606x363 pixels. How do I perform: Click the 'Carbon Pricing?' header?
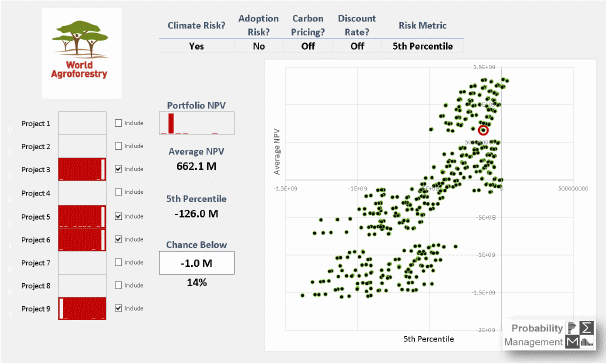click(x=308, y=25)
